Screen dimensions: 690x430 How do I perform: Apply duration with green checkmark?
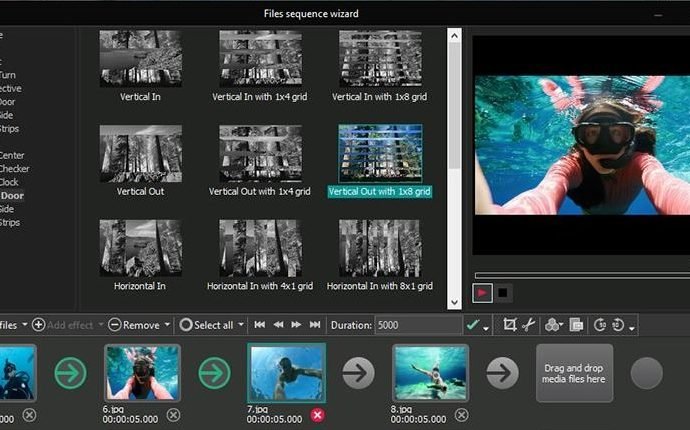(x=473, y=325)
